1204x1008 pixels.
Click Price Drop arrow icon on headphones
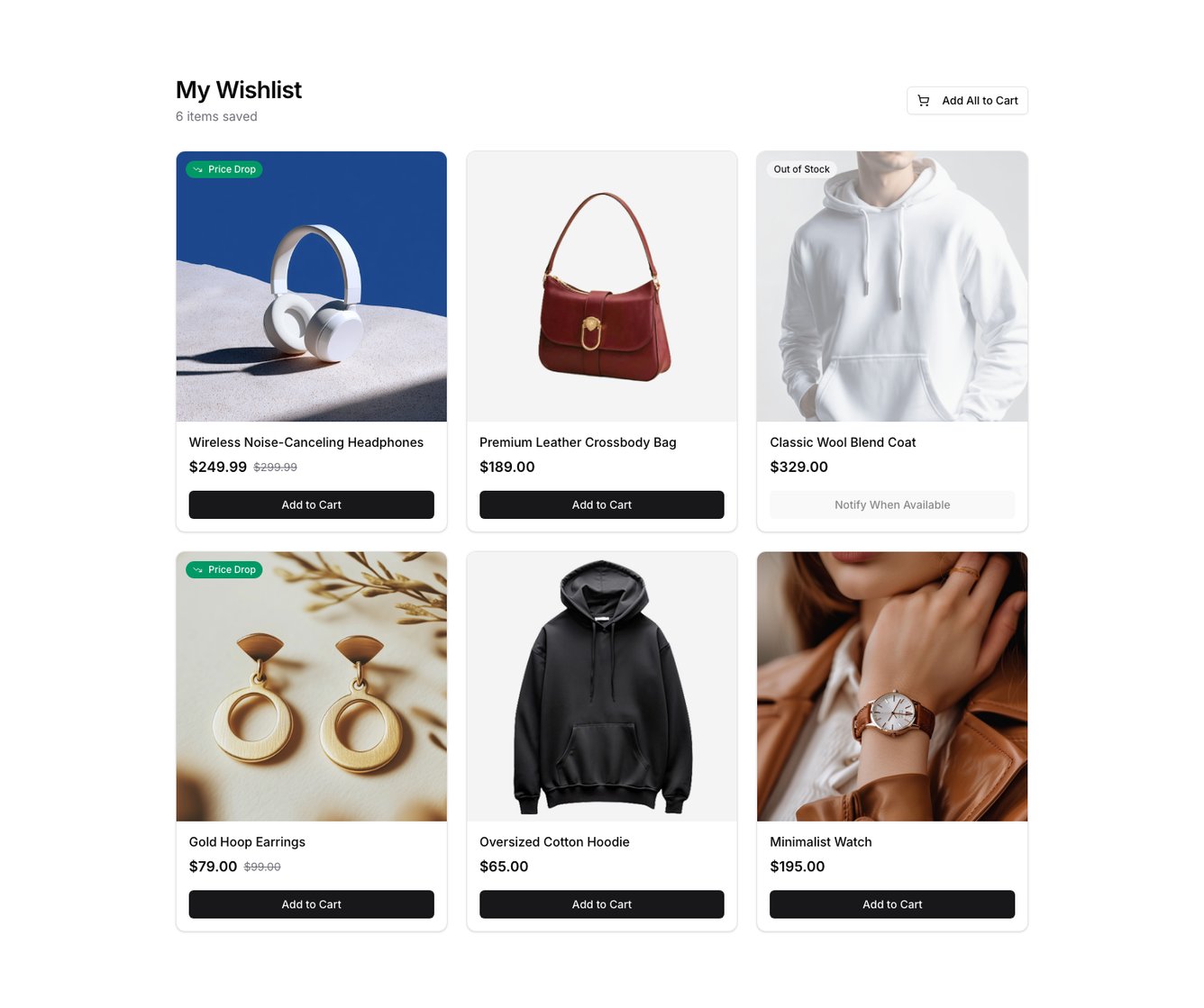198,169
